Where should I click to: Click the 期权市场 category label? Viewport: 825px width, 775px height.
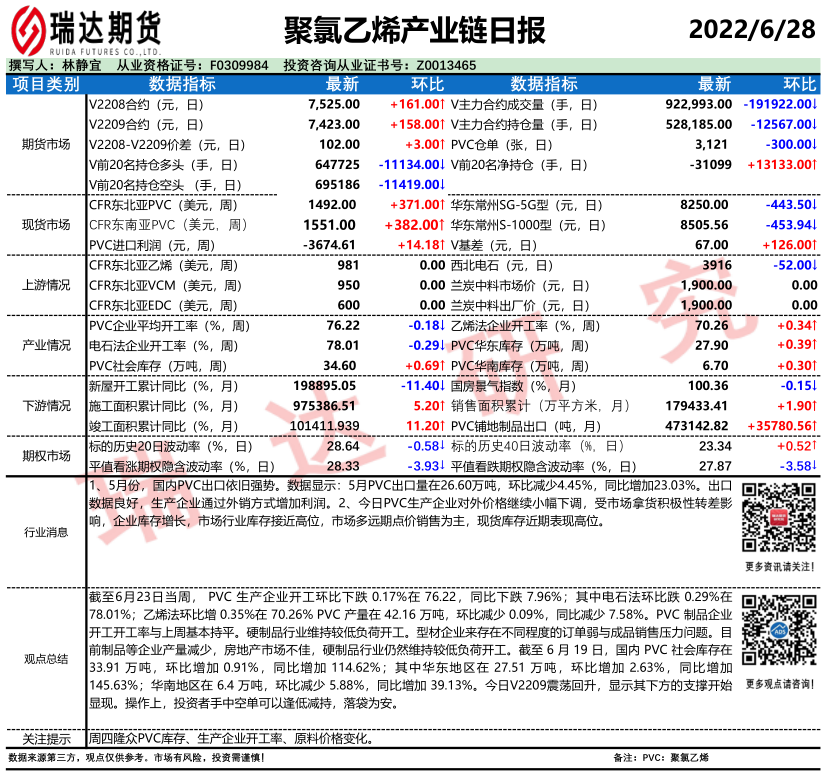click(x=46, y=456)
